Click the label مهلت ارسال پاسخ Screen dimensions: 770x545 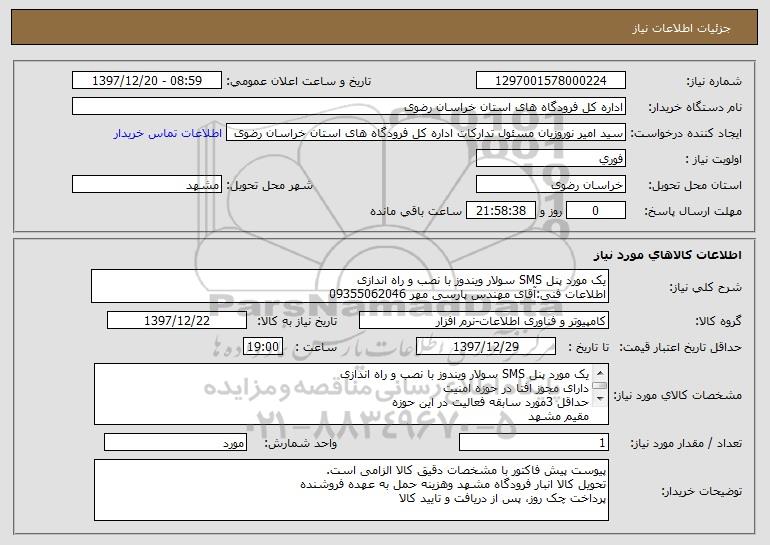693,211
